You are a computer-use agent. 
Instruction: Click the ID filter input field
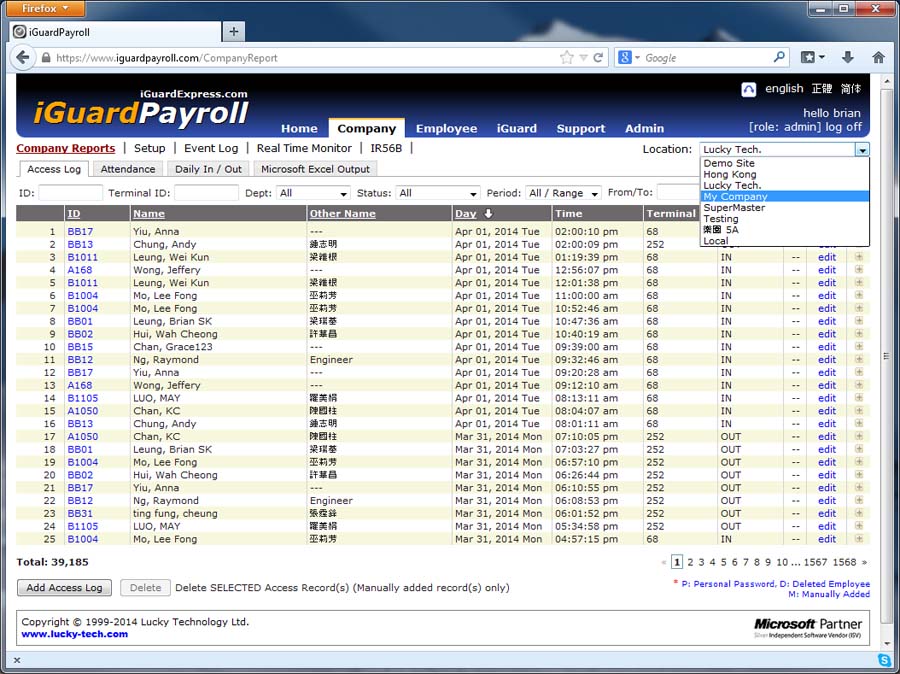[x=71, y=193]
